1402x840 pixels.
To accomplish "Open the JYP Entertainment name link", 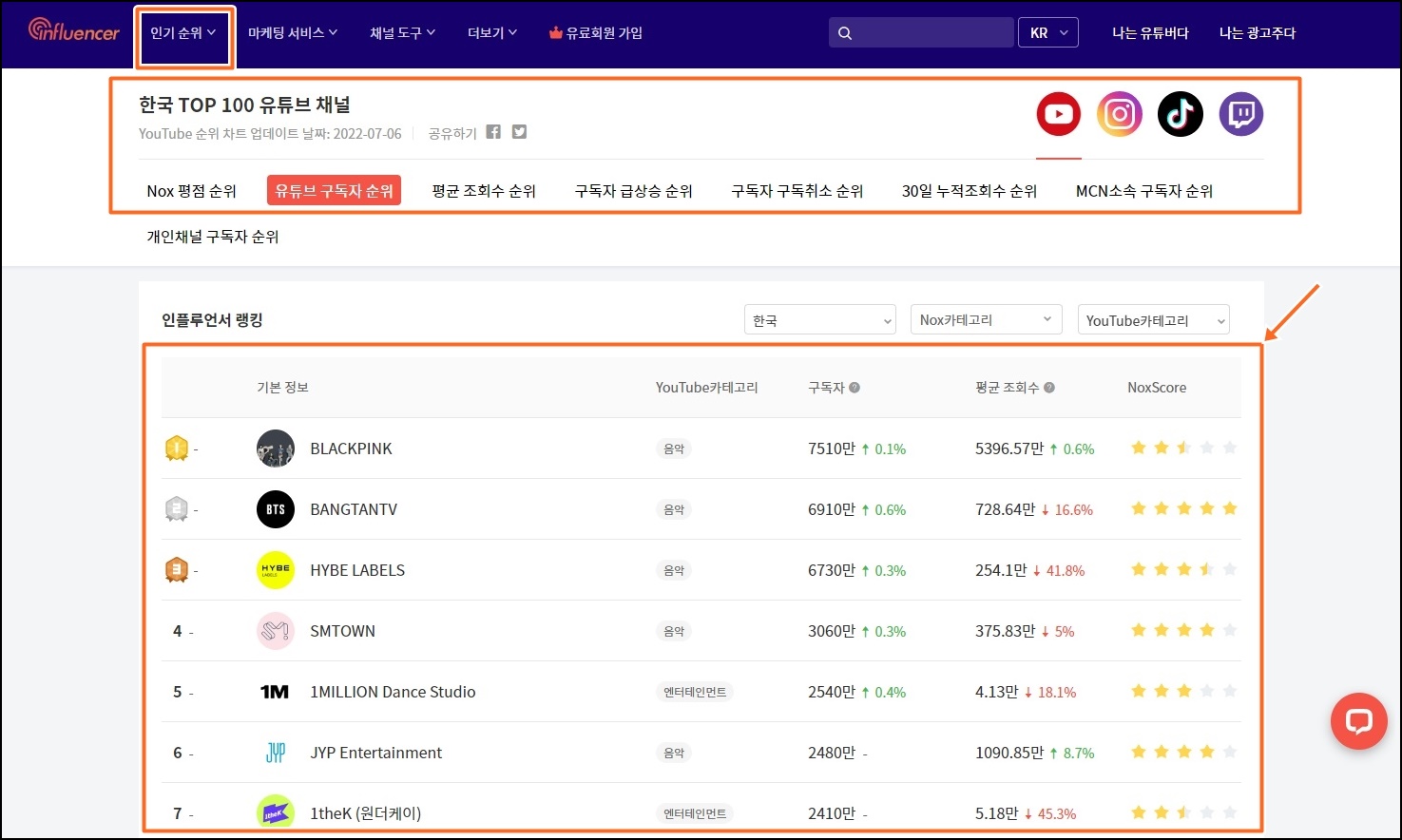I will [375, 753].
